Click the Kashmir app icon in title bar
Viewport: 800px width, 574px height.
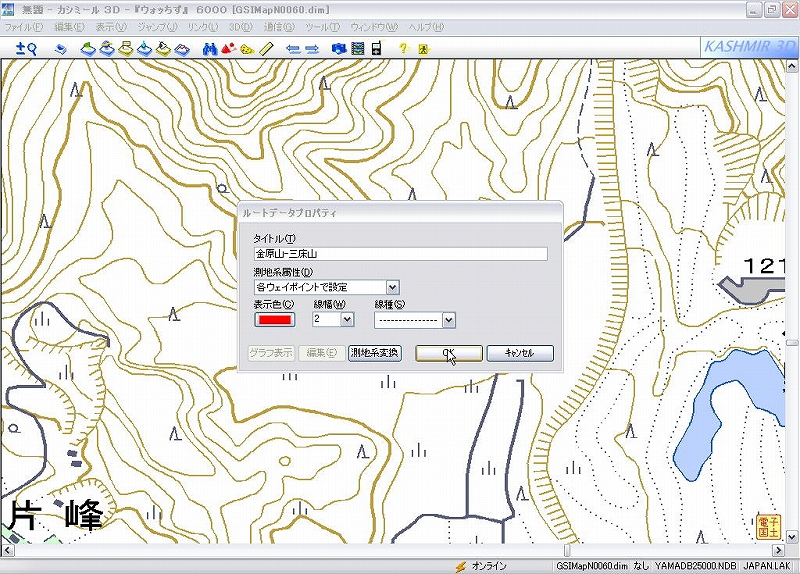tap(8, 9)
